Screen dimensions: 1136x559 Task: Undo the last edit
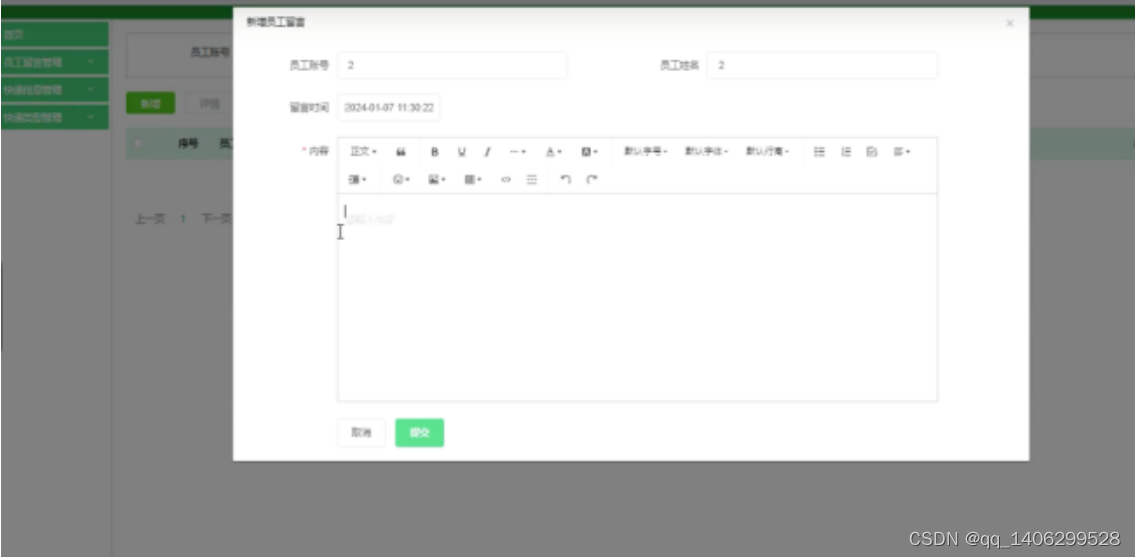tap(566, 180)
